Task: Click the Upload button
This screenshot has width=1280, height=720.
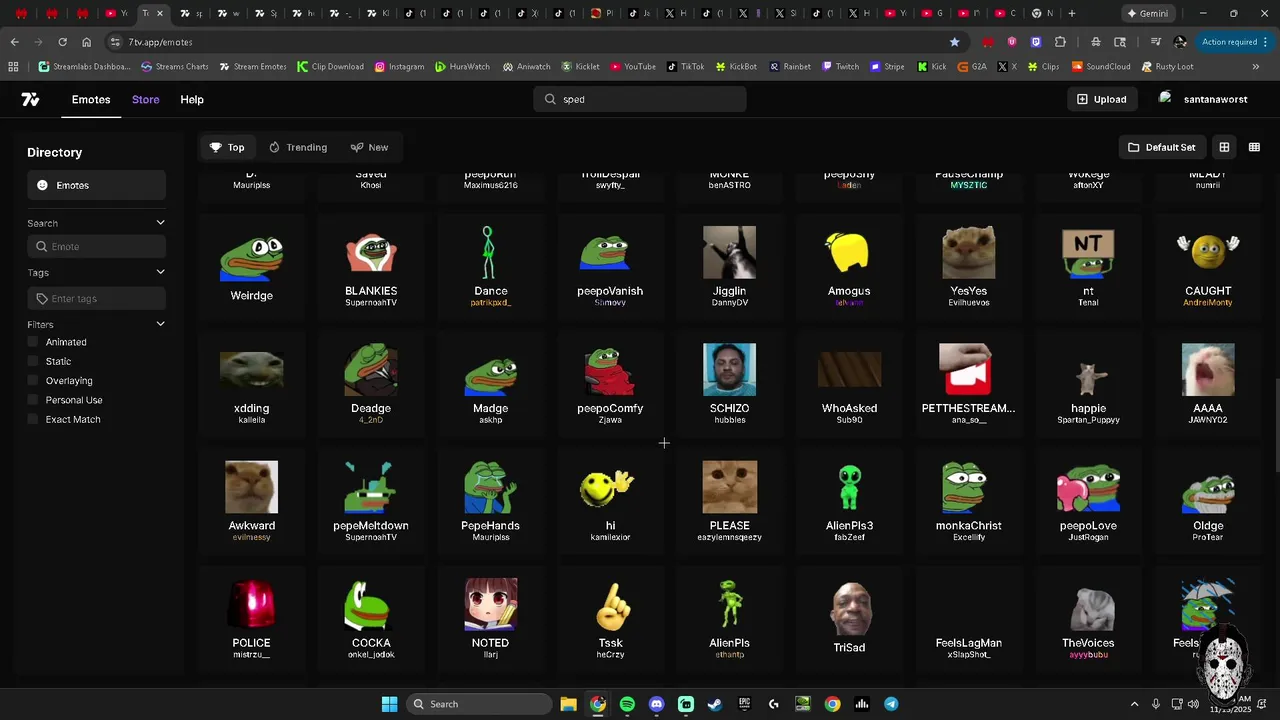Action: [1102, 99]
